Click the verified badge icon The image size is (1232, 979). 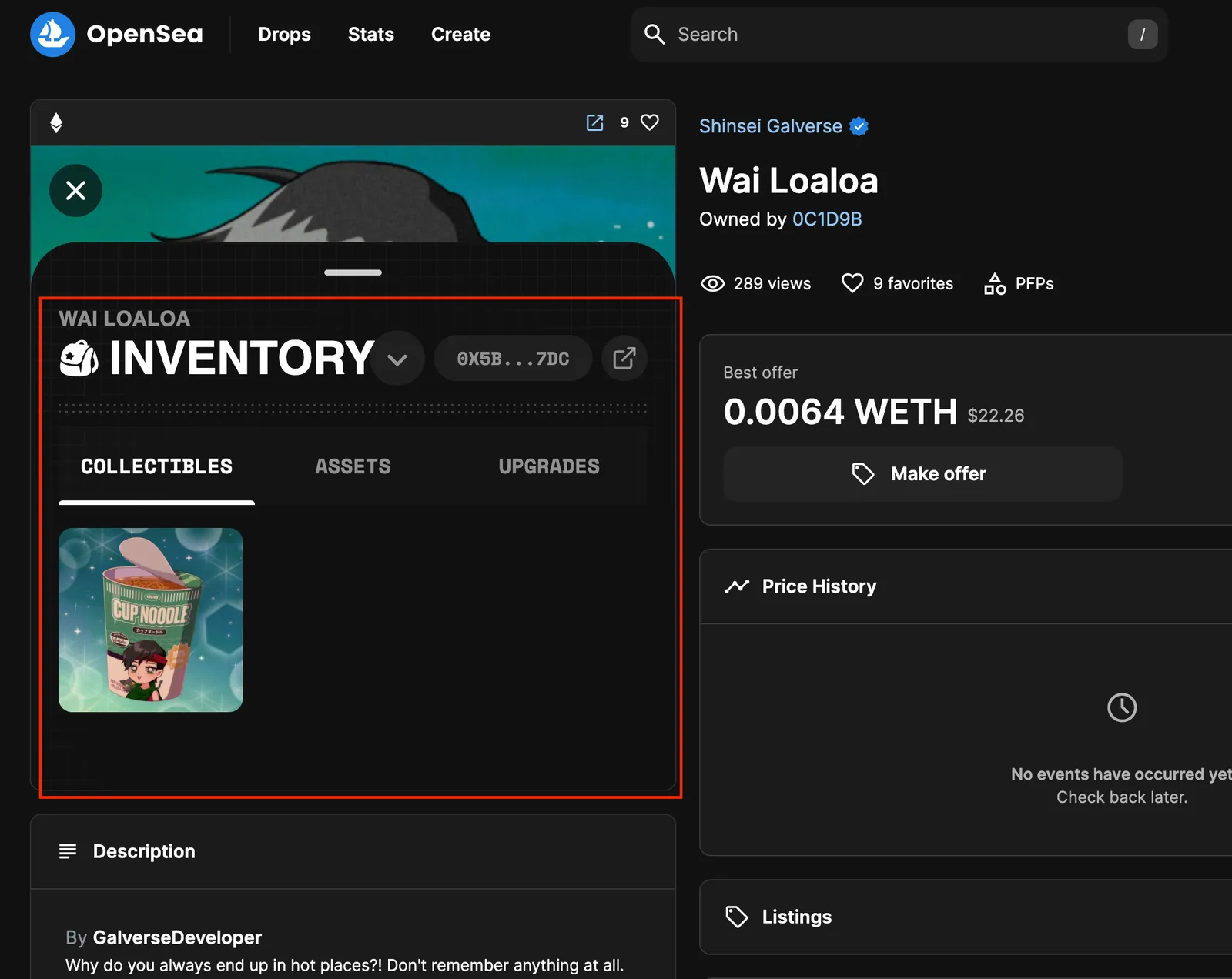[x=859, y=126]
